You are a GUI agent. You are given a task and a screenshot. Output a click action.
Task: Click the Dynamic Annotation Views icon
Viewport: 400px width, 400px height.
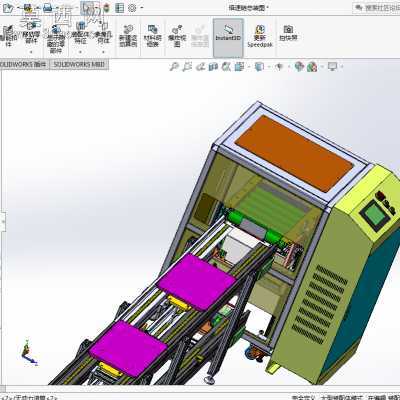pos(226,67)
